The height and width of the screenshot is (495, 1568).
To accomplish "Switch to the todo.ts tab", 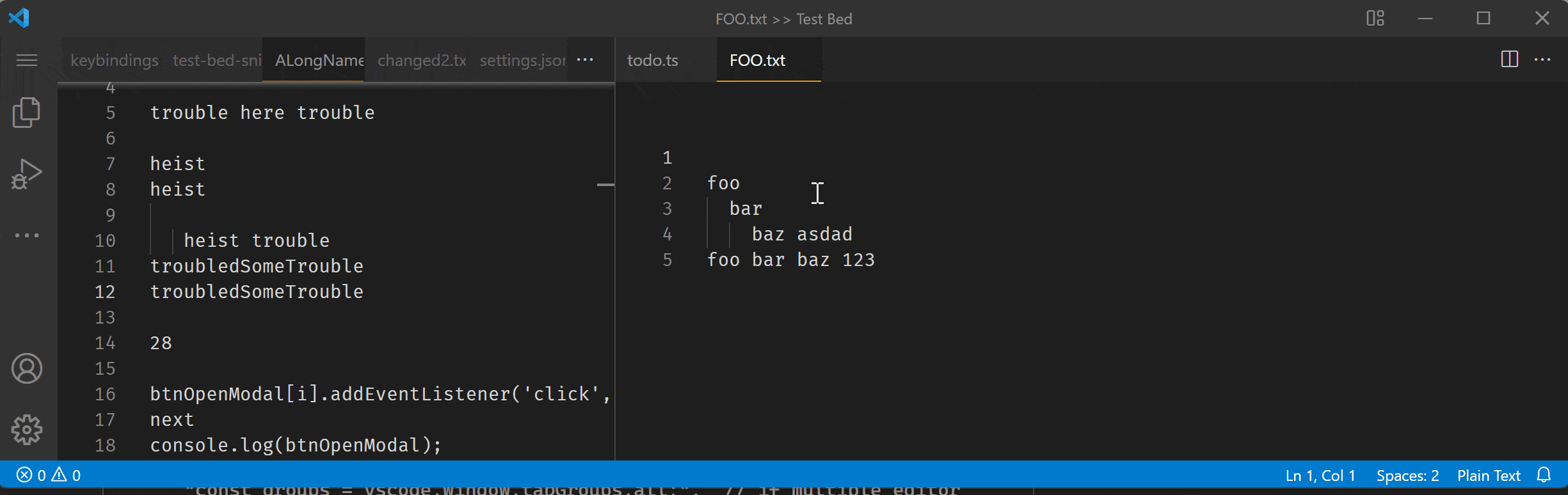I will coord(652,60).
